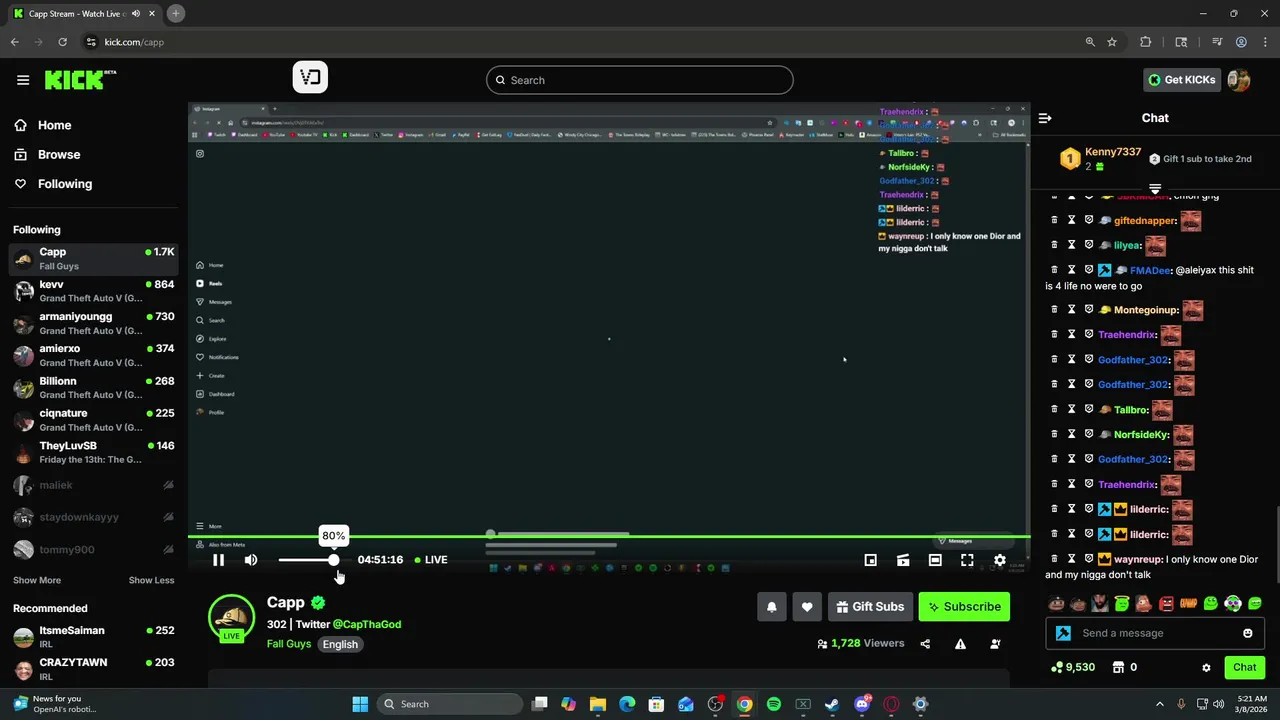
Task: Enable picture-in-picture mini player
Action: click(x=871, y=560)
